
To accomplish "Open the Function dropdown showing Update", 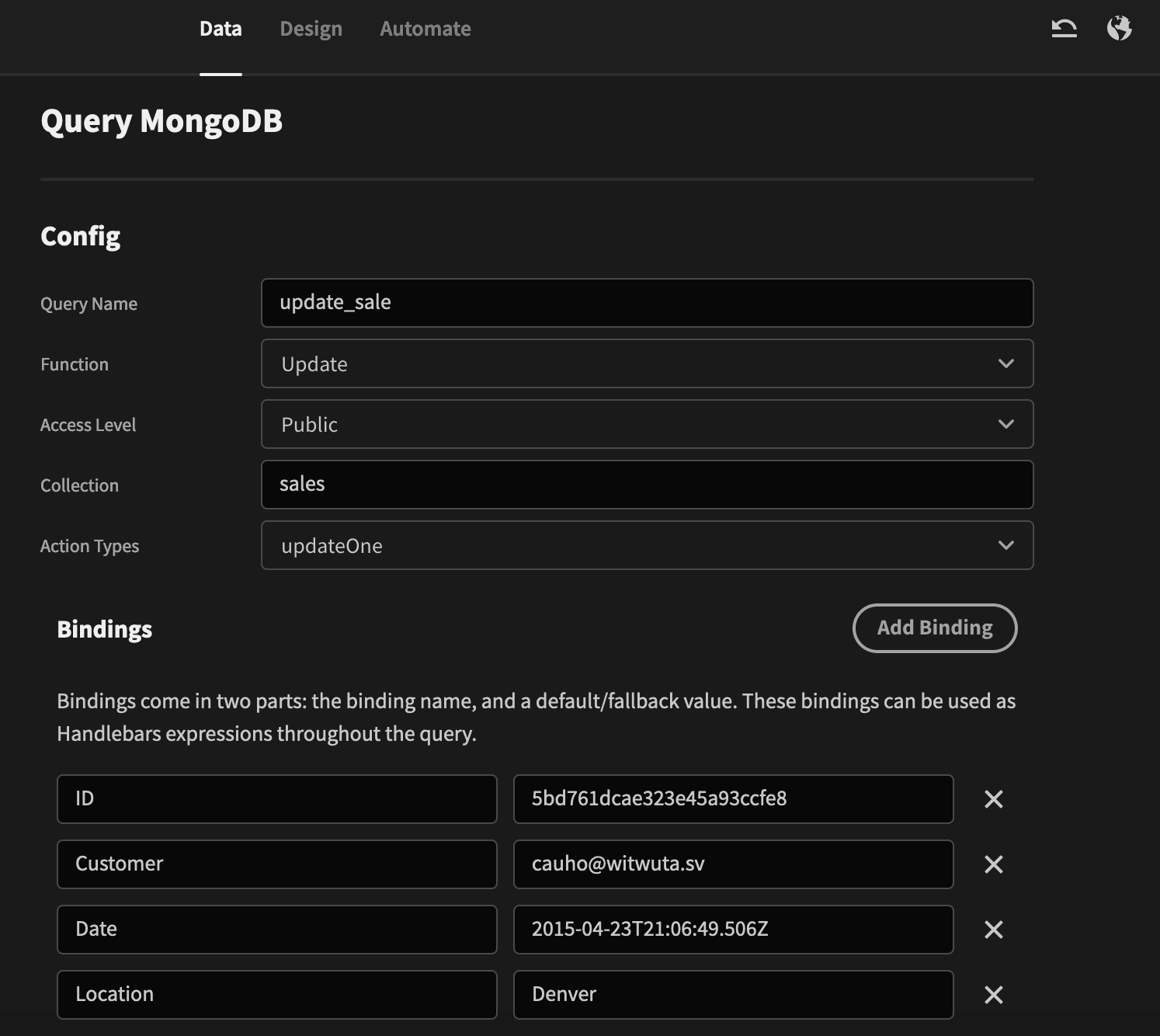I will (647, 363).
